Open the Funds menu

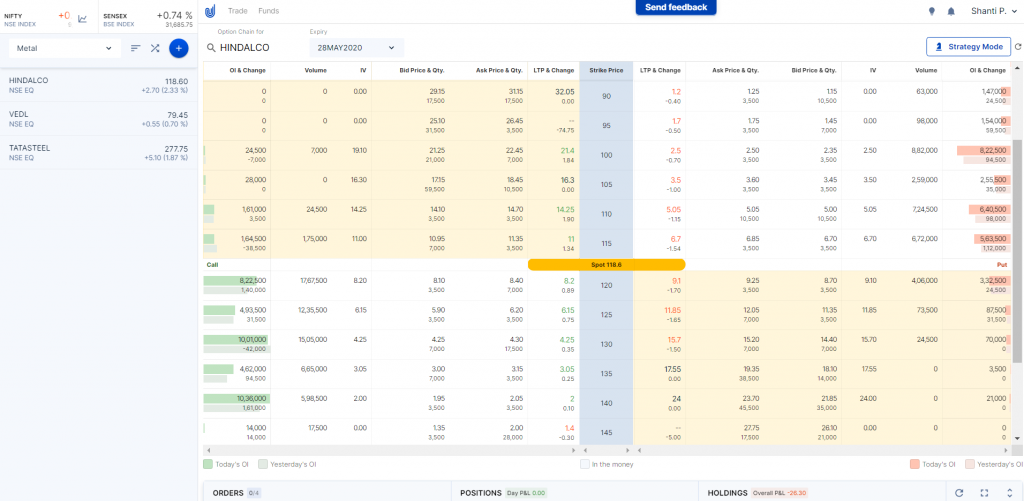[x=268, y=11]
